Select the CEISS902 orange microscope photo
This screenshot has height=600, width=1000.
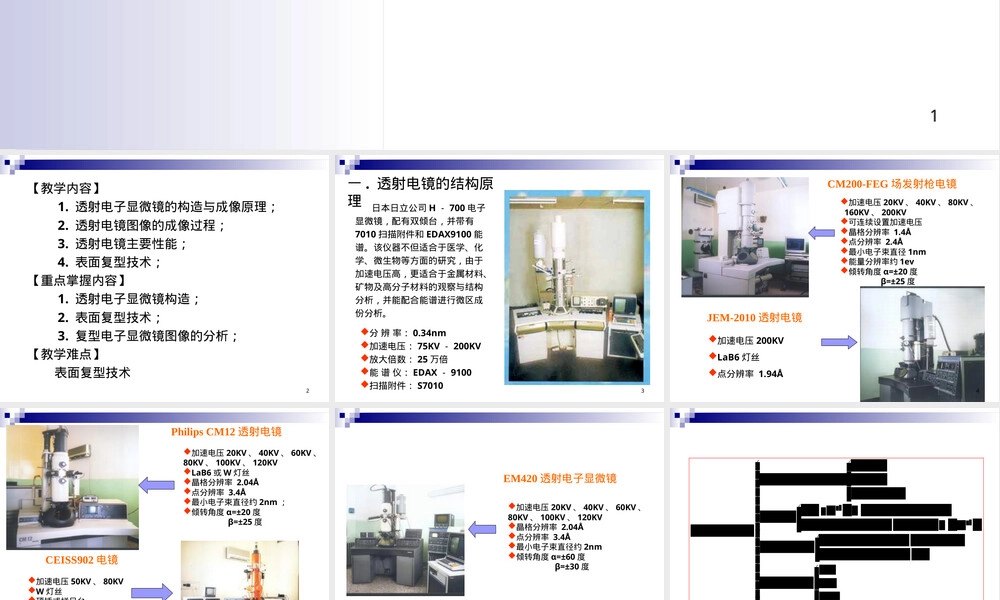coord(240,571)
